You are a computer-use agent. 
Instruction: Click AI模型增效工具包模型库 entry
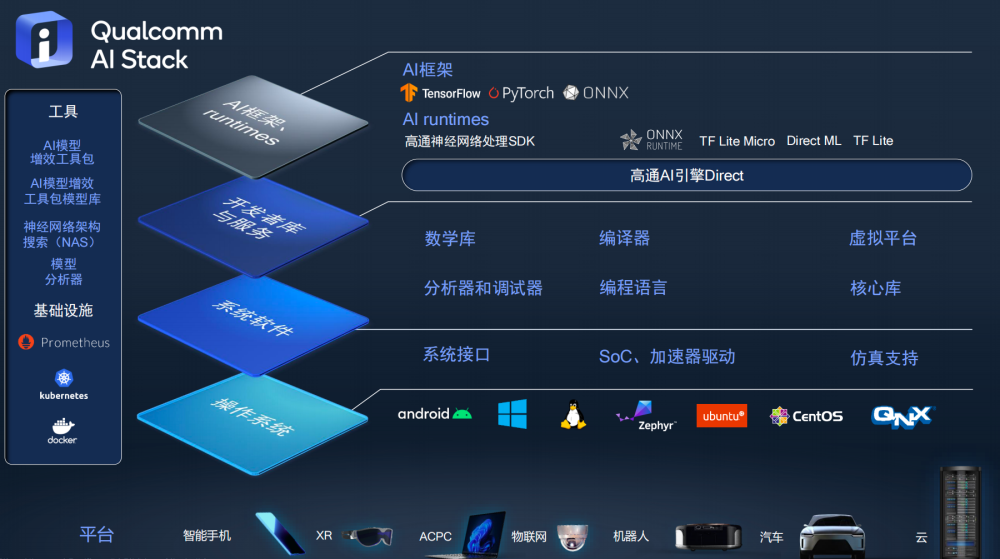pos(62,191)
